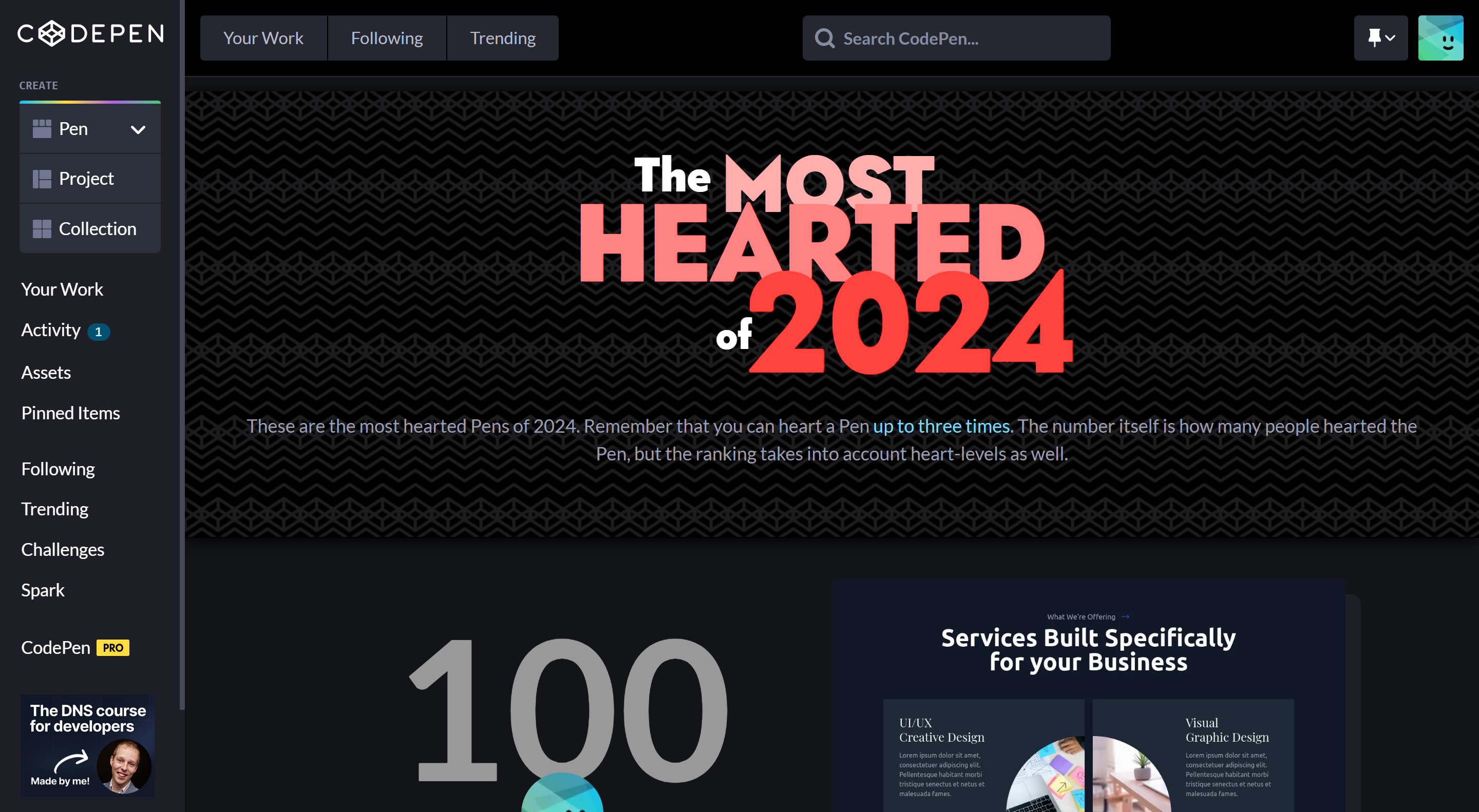
Task: Follow the 'up to three times' link
Action: point(943,426)
